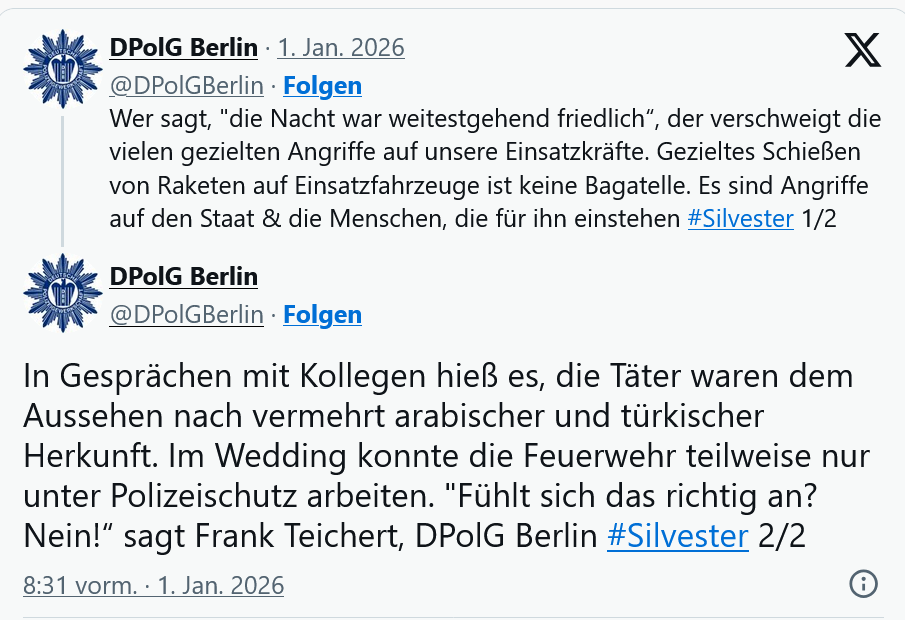
Task: Open the #Silvester hashtag in tweet 2/2
Action: (x=677, y=536)
